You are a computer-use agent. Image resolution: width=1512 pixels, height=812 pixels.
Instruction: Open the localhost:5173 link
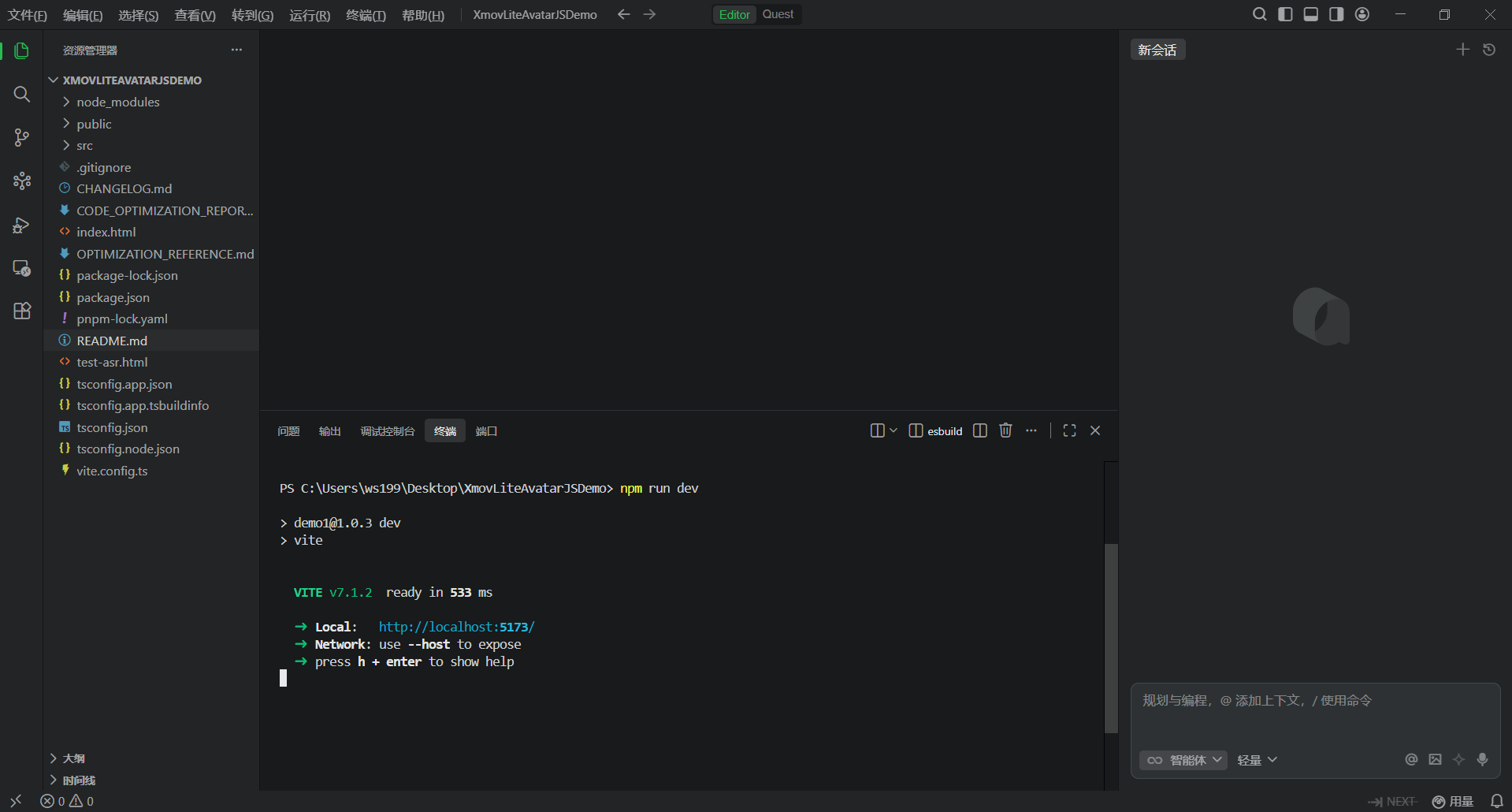pyautogui.click(x=457, y=627)
